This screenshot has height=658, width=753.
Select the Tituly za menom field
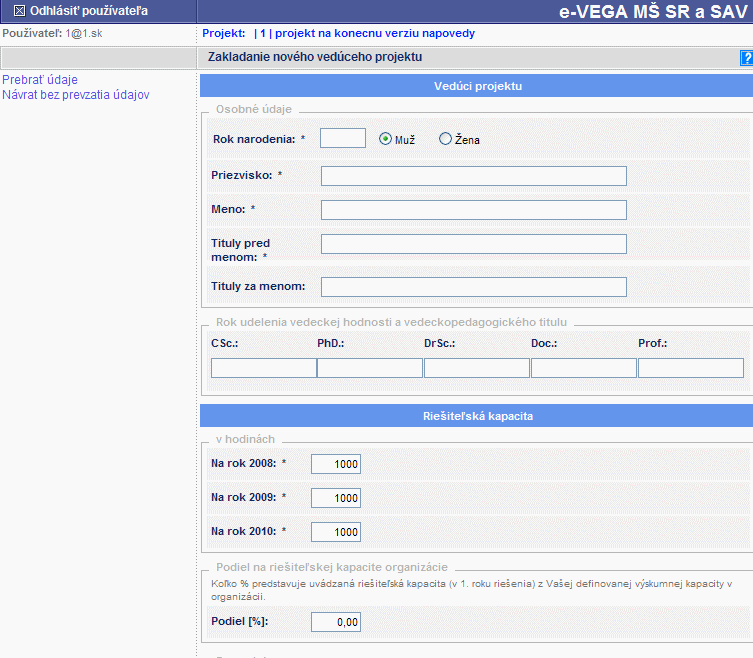pyautogui.click(x=473, y=287)
